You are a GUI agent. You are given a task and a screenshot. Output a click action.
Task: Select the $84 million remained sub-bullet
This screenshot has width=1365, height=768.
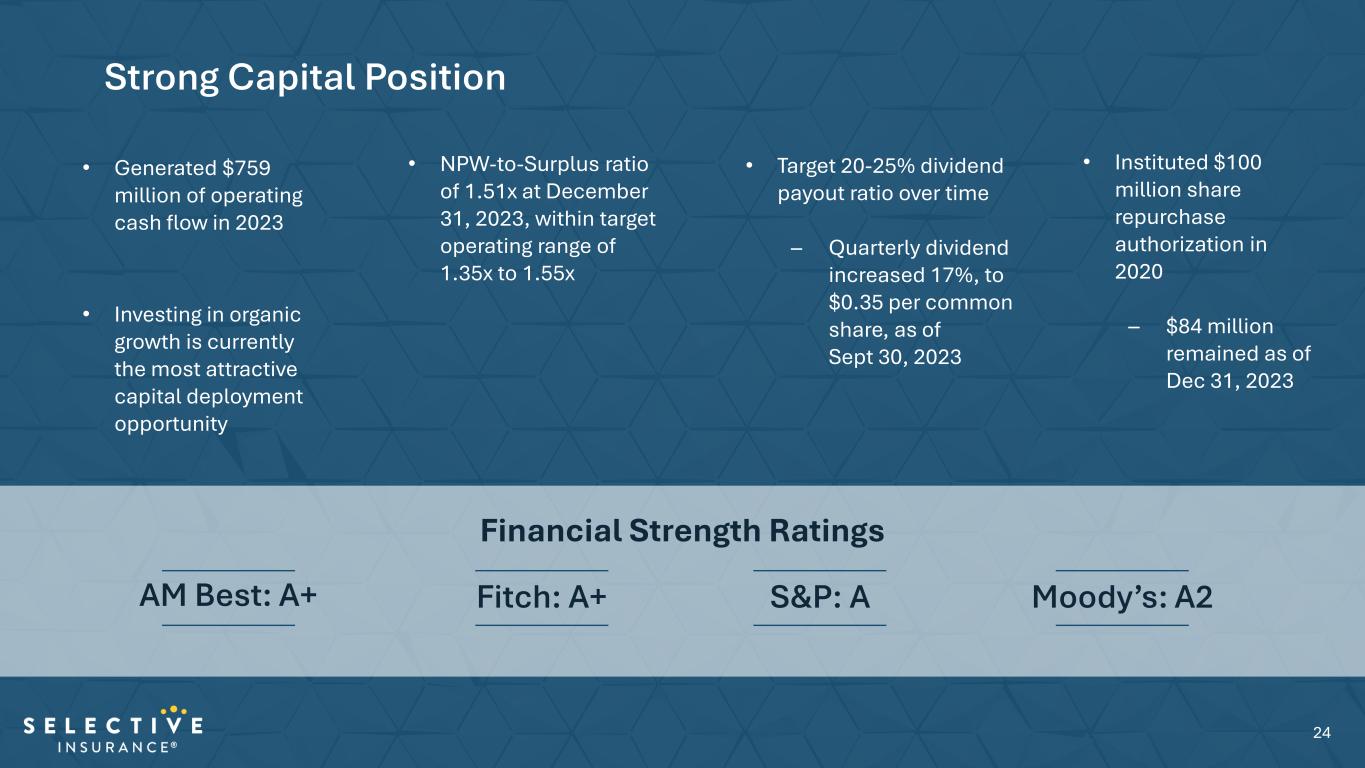pyautogui.click(x=1238, y=353)
